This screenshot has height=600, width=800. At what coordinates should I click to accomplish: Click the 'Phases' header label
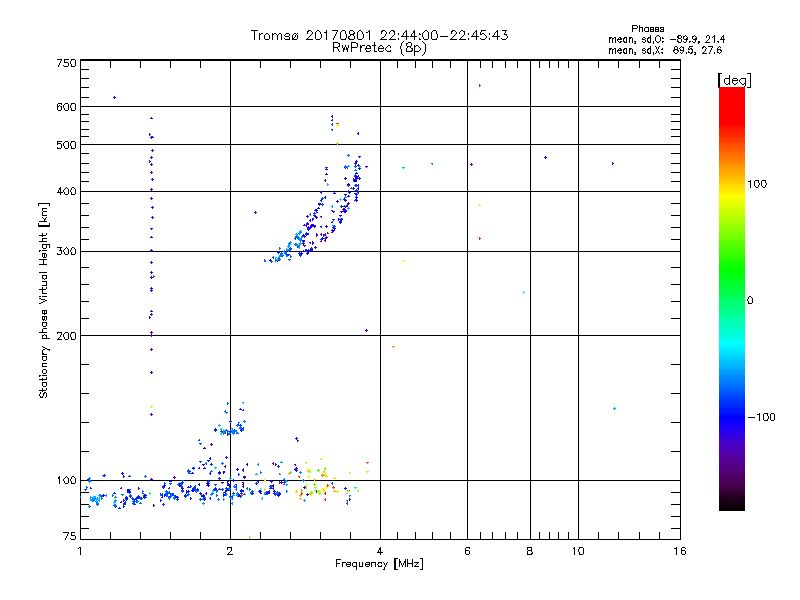[x=647, y=29]
